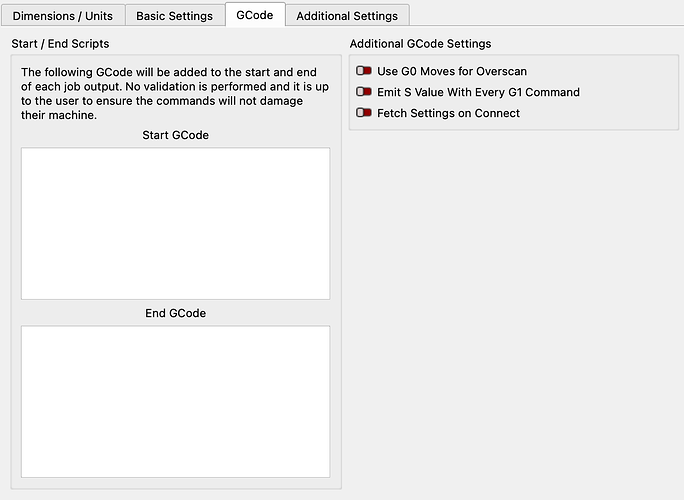684x500 pixels.
Task: Click the "End GCode" field caption
Action: pos(175,313)
